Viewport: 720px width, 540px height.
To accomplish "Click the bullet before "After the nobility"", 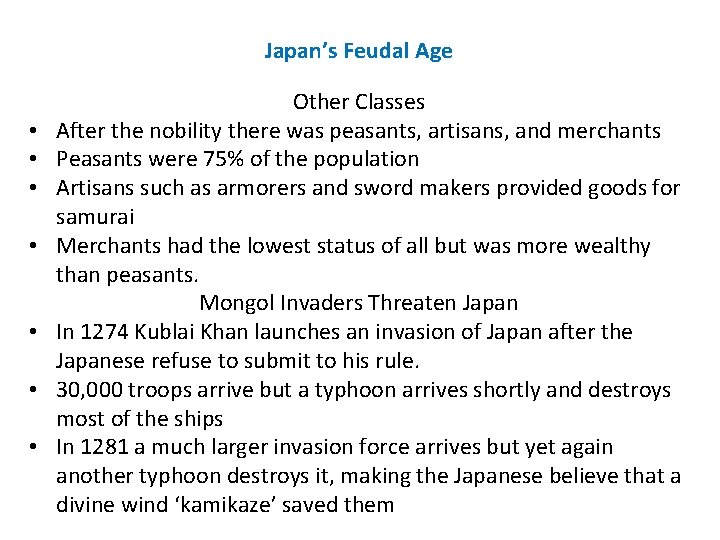I will [33, 130].
